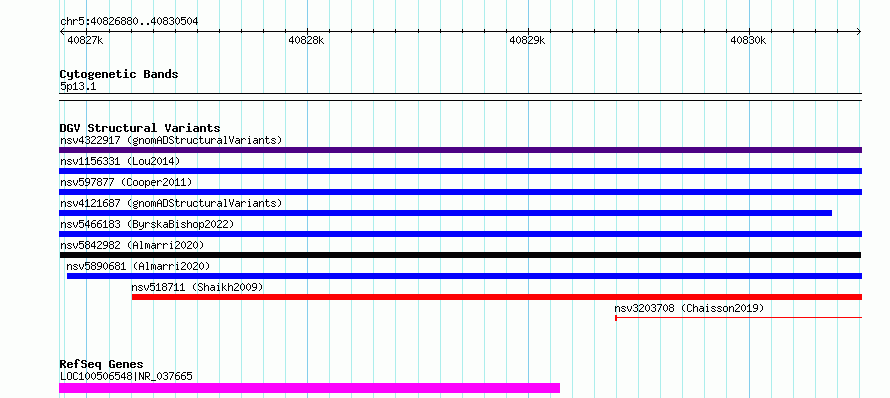Select the nsv5842982 (Almarri2020) label
This screenshot has width=890, height=398.
132,246
